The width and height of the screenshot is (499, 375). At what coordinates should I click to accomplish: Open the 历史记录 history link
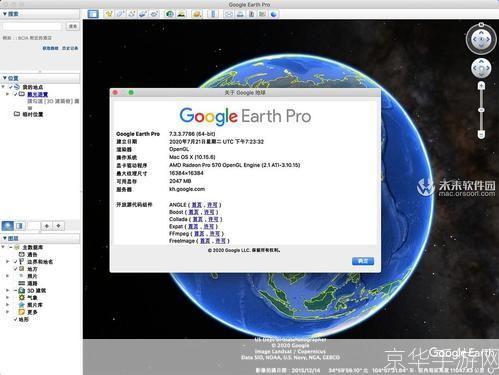coord(70,48)
